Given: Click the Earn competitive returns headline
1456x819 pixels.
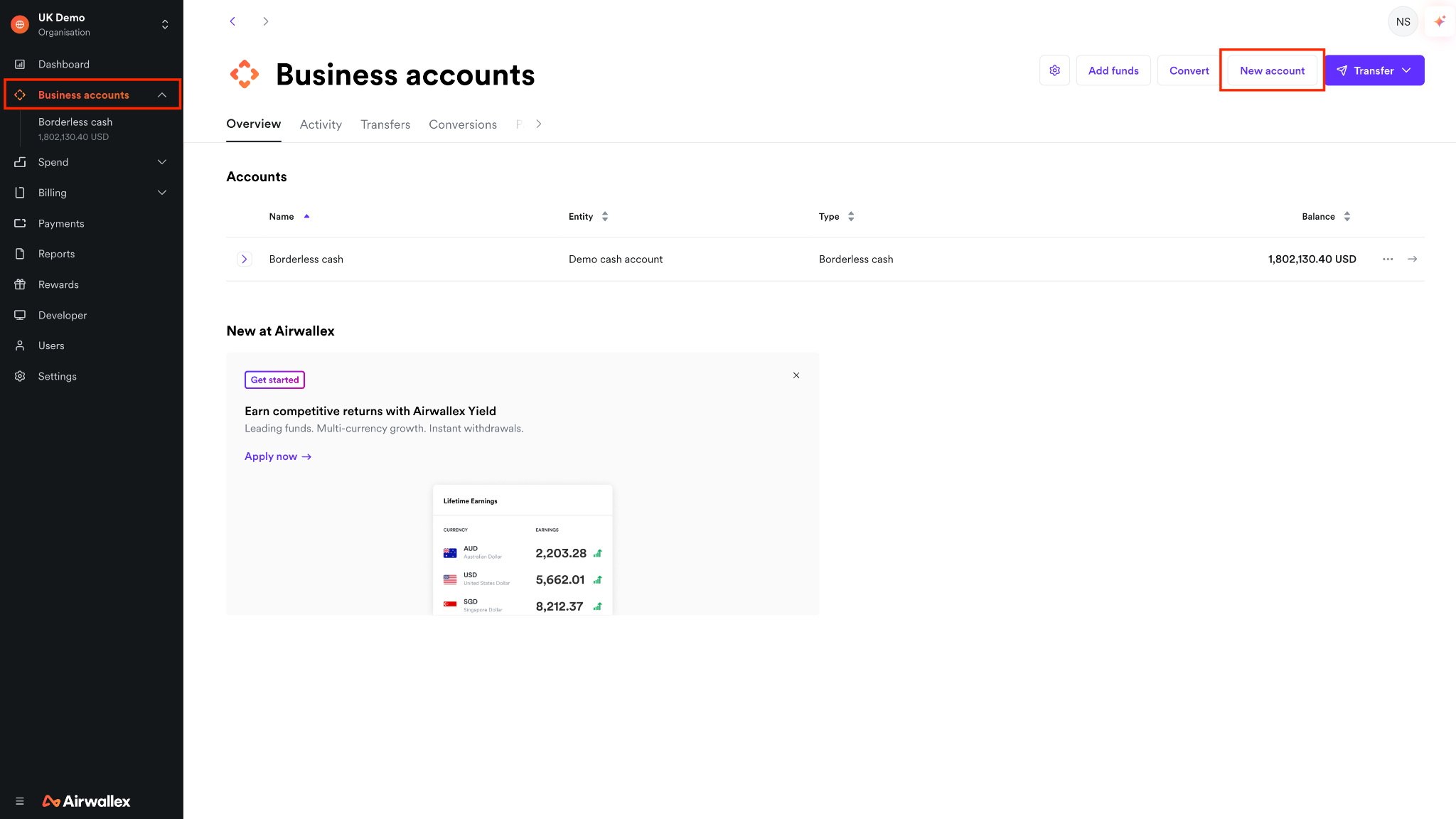Looking at the screenshot, I should [x=370, y=411].
